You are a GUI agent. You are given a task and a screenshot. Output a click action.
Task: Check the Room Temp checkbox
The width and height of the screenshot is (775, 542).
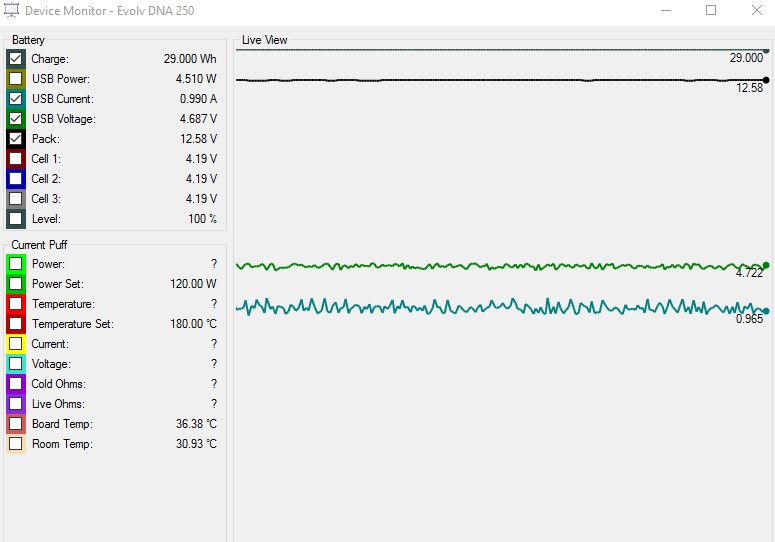coord(16,444)
